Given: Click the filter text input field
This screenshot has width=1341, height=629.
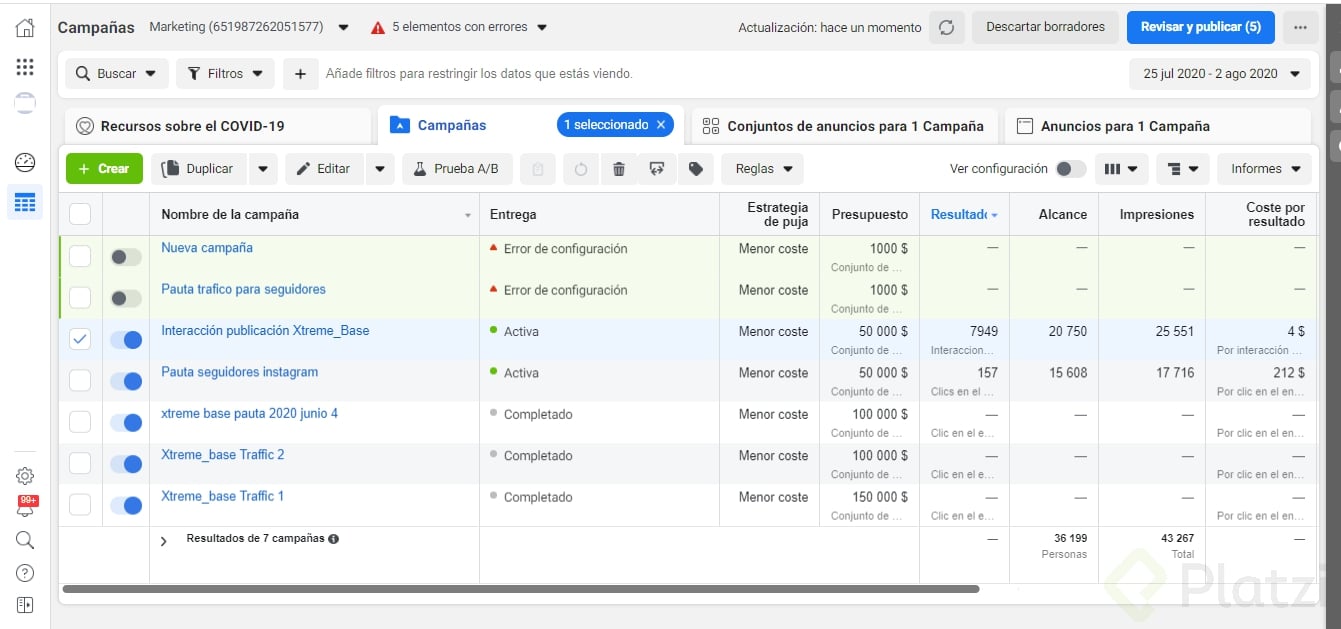Looking at the screenshot, I should pos(720,73).
